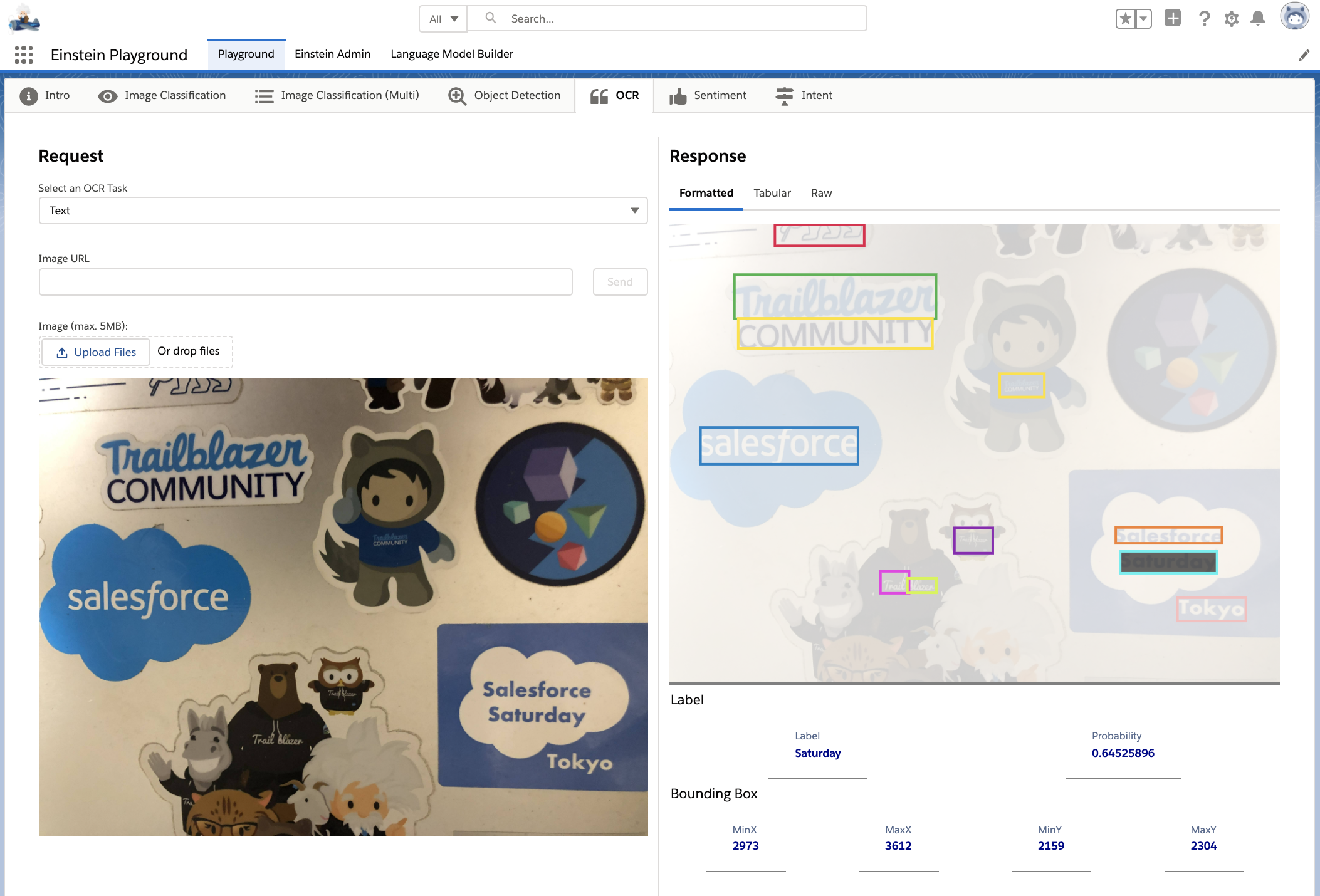The height and width of the screenshot is (896, 1320).
Task: Click the user avatar profile icon
Action: tap(1294, 18)
